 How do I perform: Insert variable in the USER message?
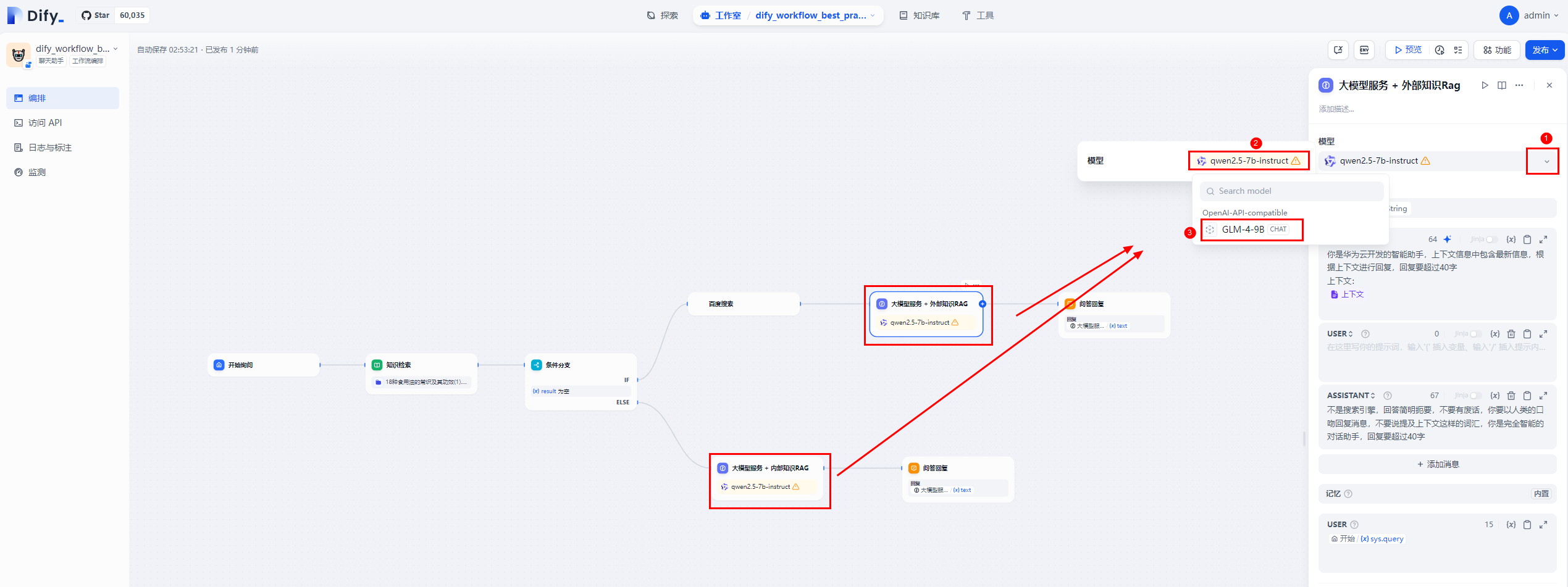click(x=1495, y=334)
